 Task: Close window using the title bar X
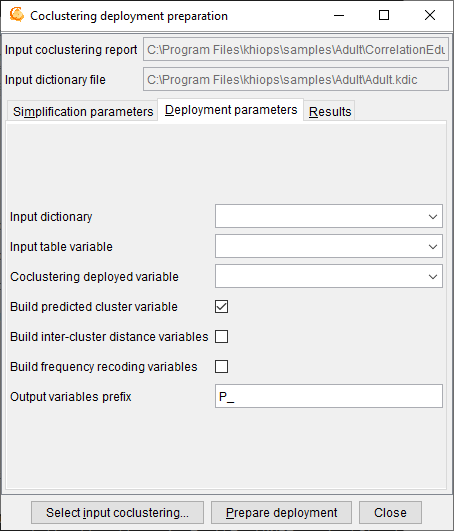[x=430, y=15]
